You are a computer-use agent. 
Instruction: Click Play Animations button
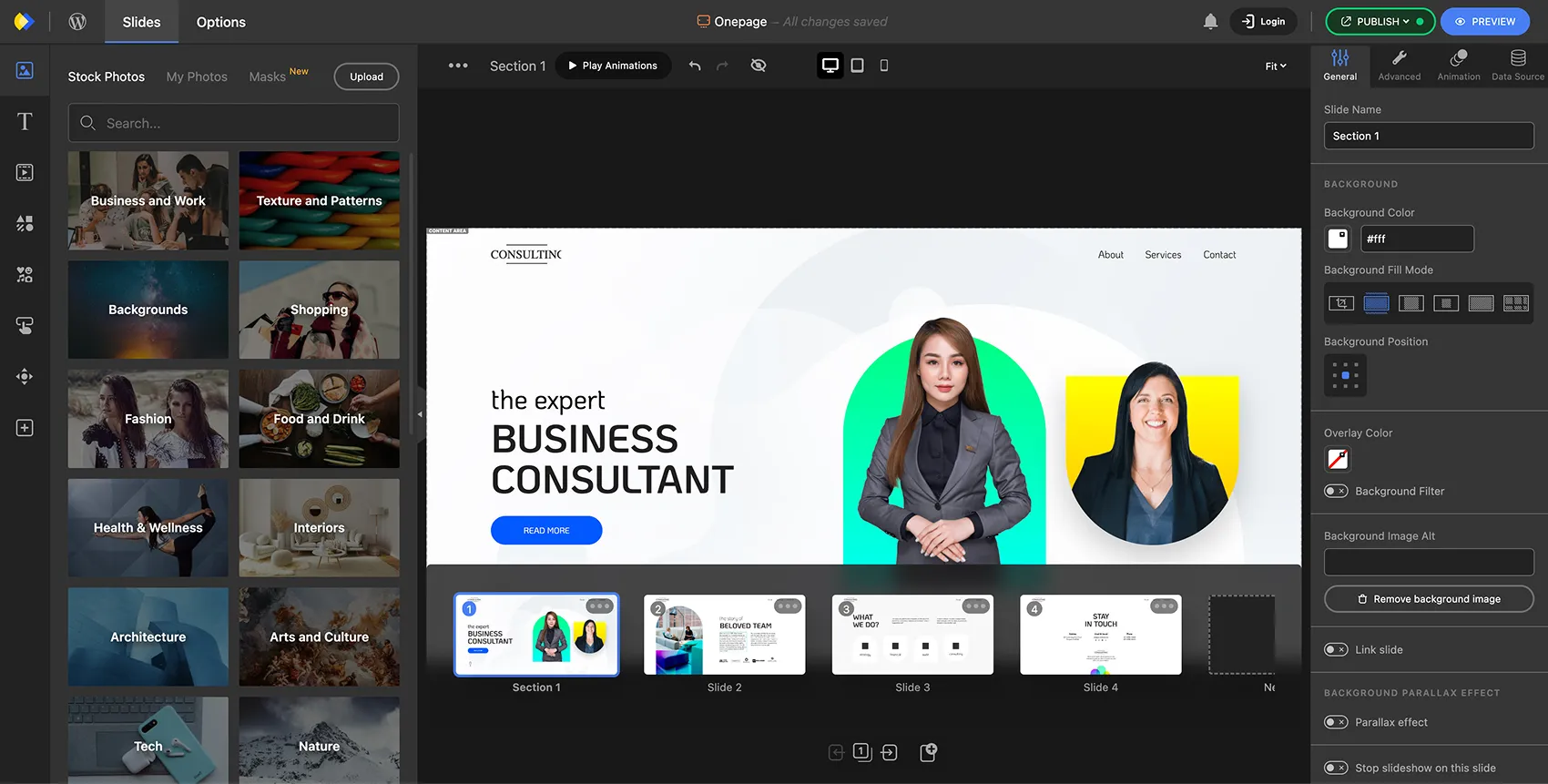[613, 66]
